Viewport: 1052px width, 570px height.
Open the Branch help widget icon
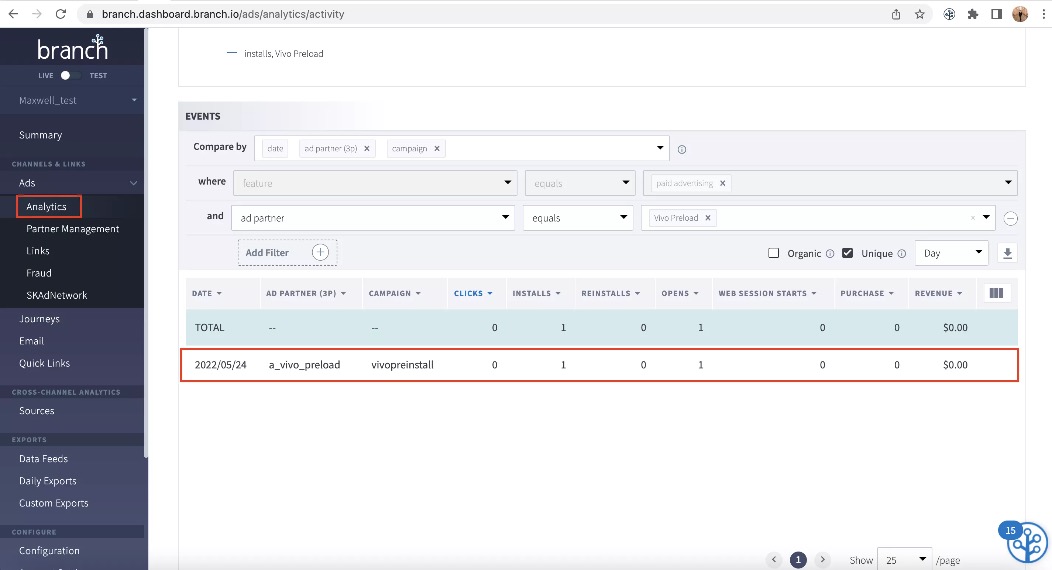coord(1027,542)
